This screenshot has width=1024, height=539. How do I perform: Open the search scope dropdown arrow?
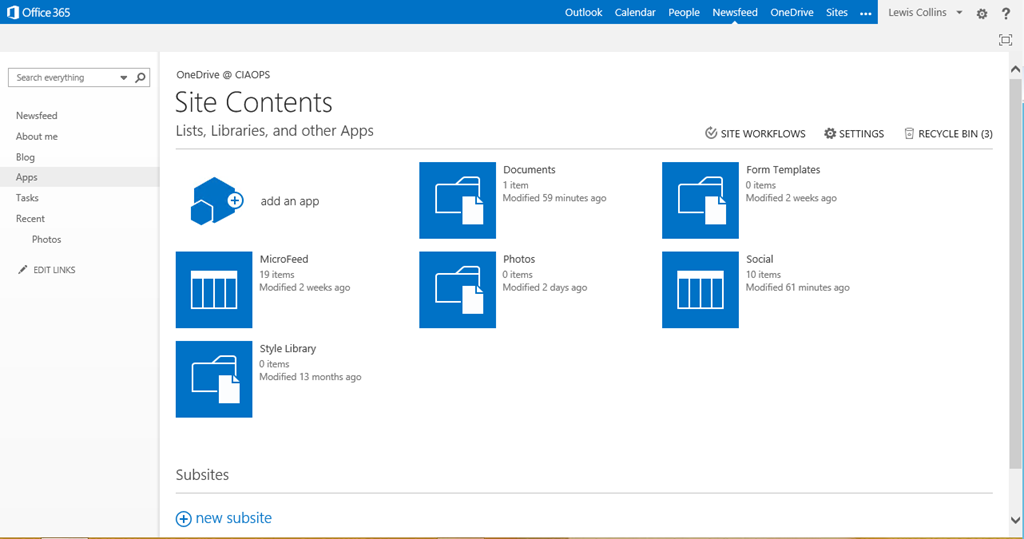(124, 78)
